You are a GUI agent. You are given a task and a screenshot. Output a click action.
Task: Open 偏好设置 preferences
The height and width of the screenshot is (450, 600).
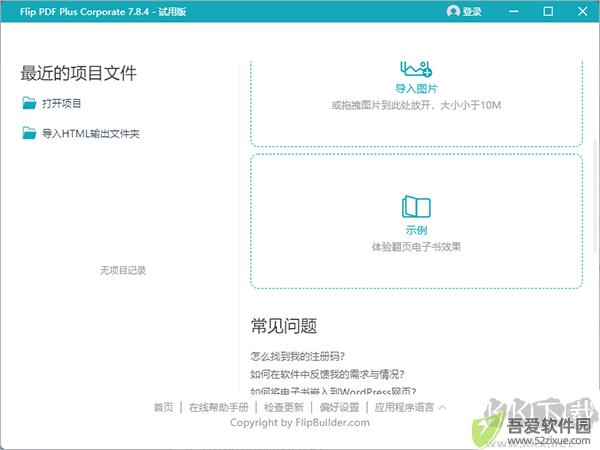(x=339, y=407)
